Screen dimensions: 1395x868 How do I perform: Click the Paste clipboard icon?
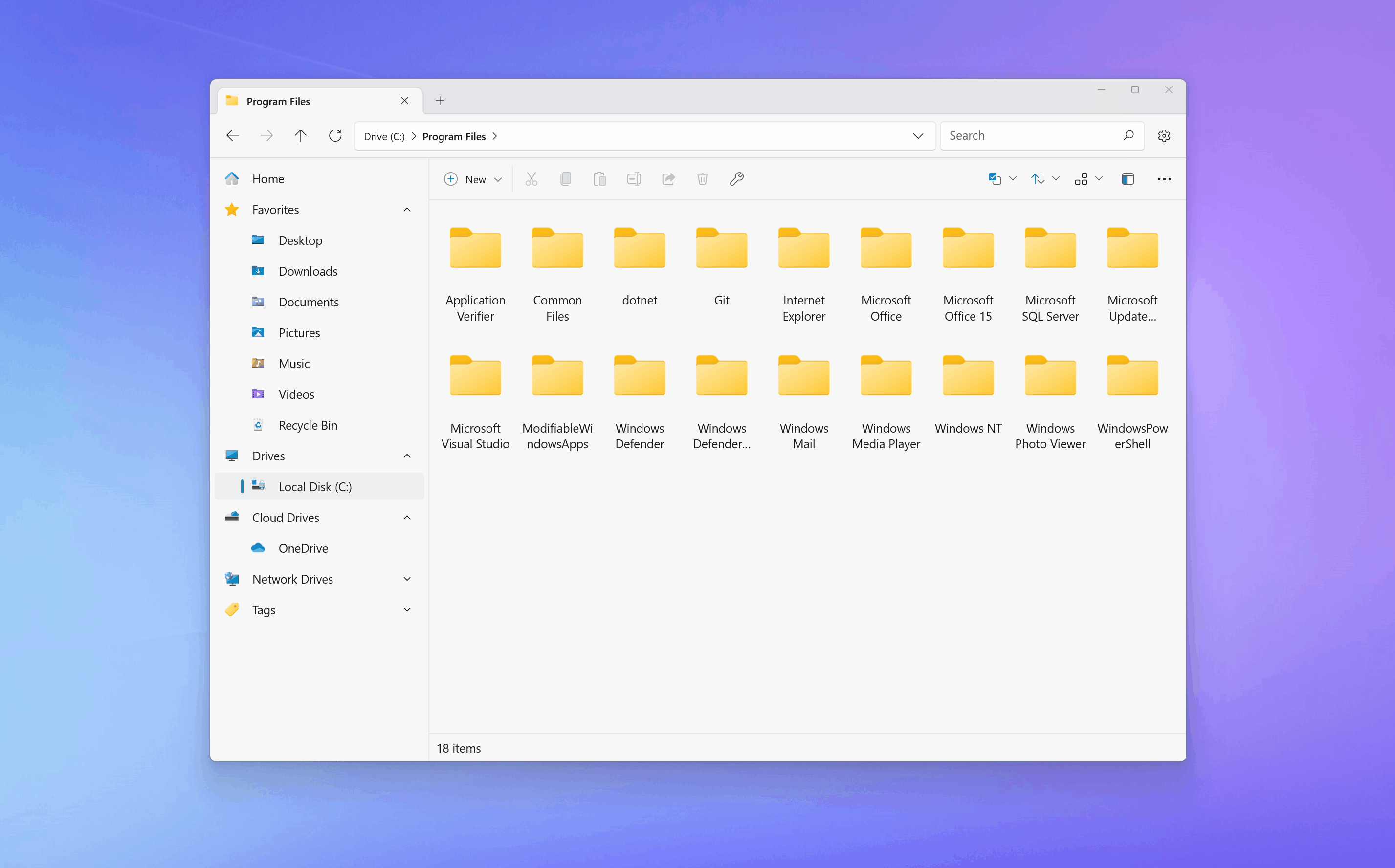599,179
